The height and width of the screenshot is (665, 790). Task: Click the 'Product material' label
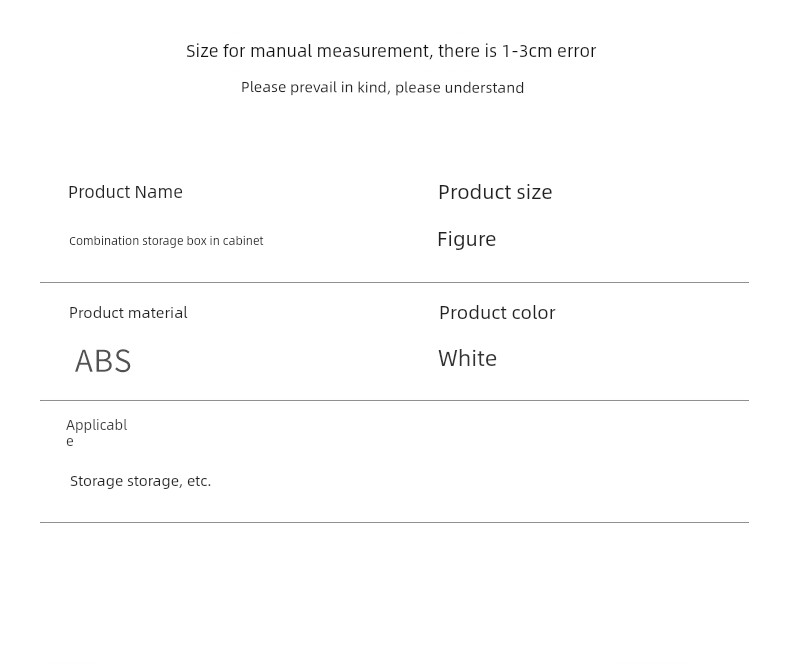pyautogui.click(x=128, y=313)
